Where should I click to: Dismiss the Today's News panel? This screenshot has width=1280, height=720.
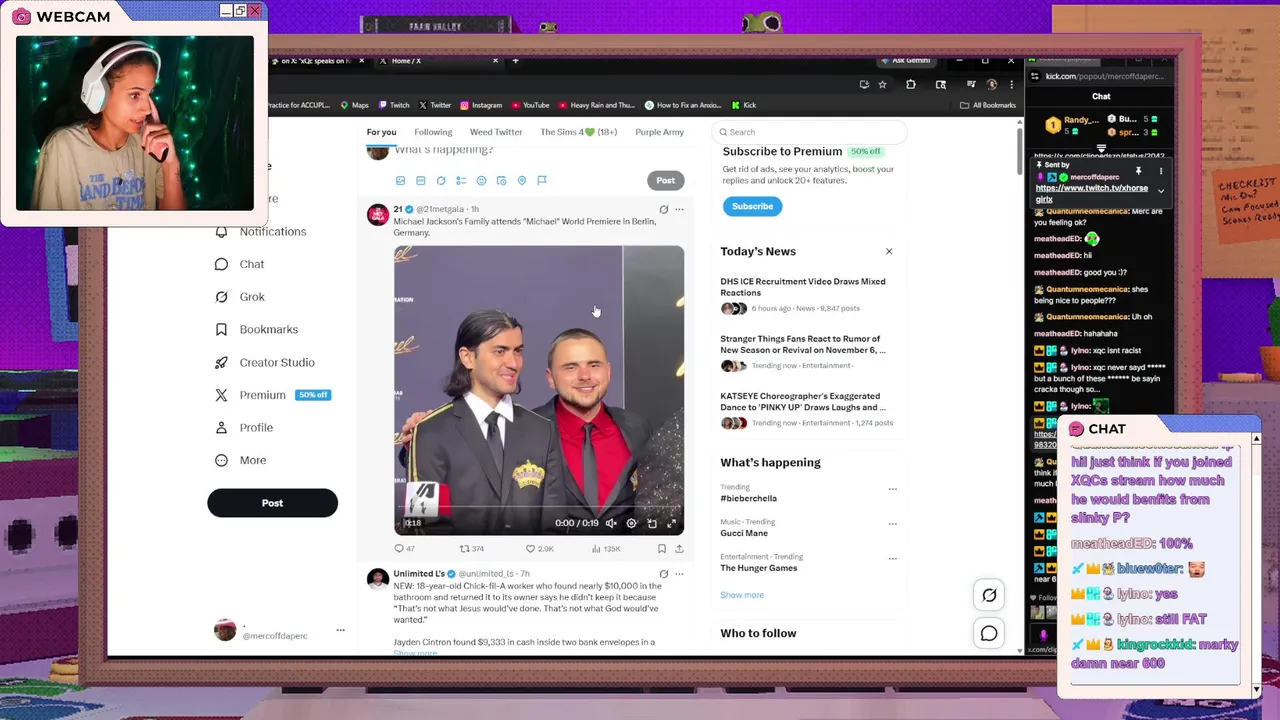[889, 251]
